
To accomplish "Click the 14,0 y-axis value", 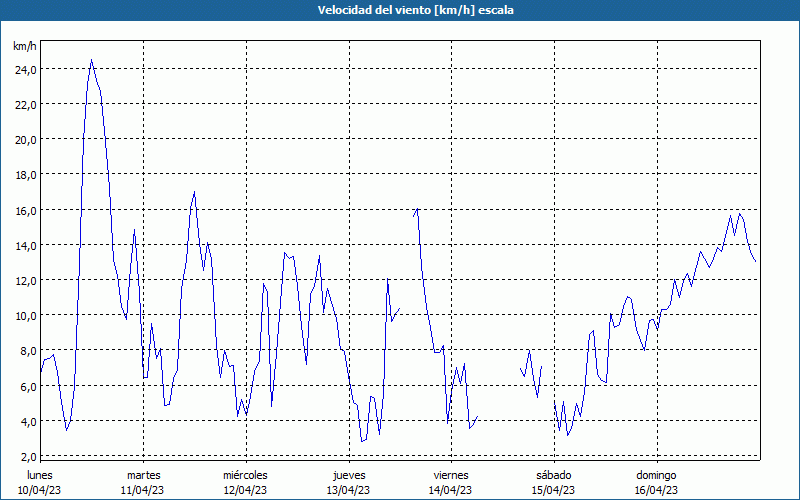I will tap(26, 245).
